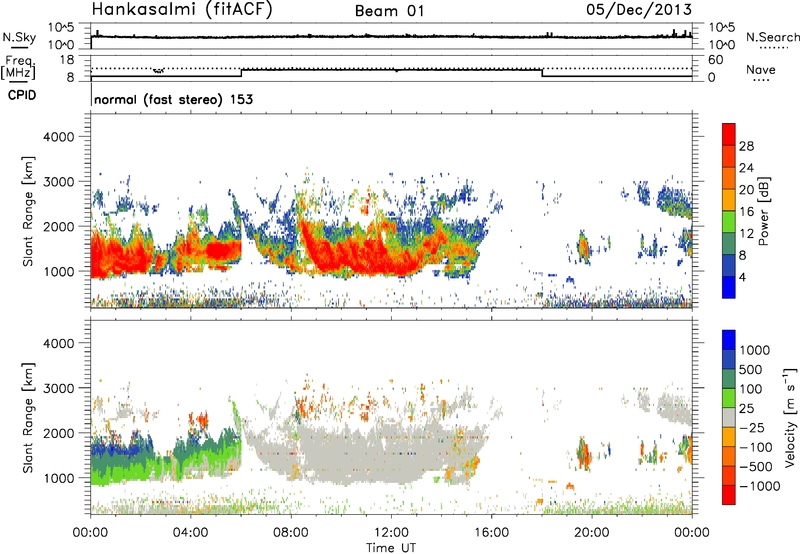Select the '12' power colorbar label
The width and height of the screenshot is (800, 554).
746,234
